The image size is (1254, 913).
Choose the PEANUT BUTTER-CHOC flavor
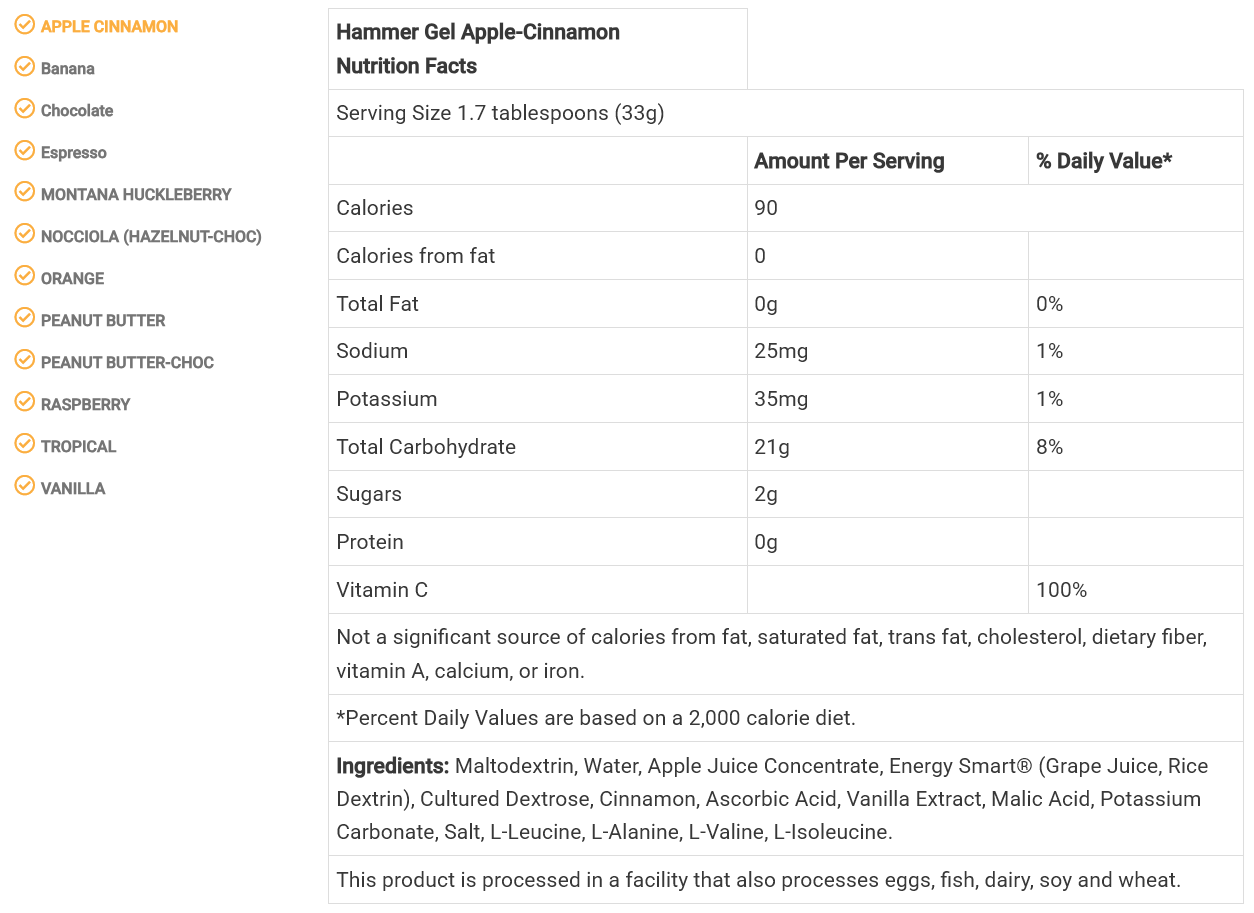pos(127,363)
